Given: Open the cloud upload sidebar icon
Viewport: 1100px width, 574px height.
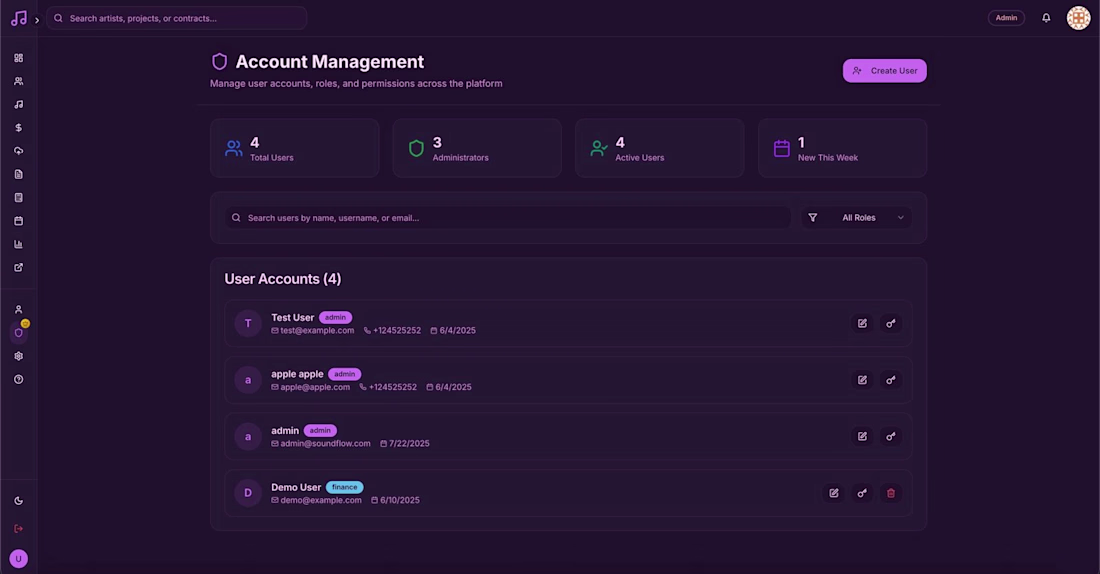Looking at the screenshot, I should pyautogui.click(x=18, y=151).
